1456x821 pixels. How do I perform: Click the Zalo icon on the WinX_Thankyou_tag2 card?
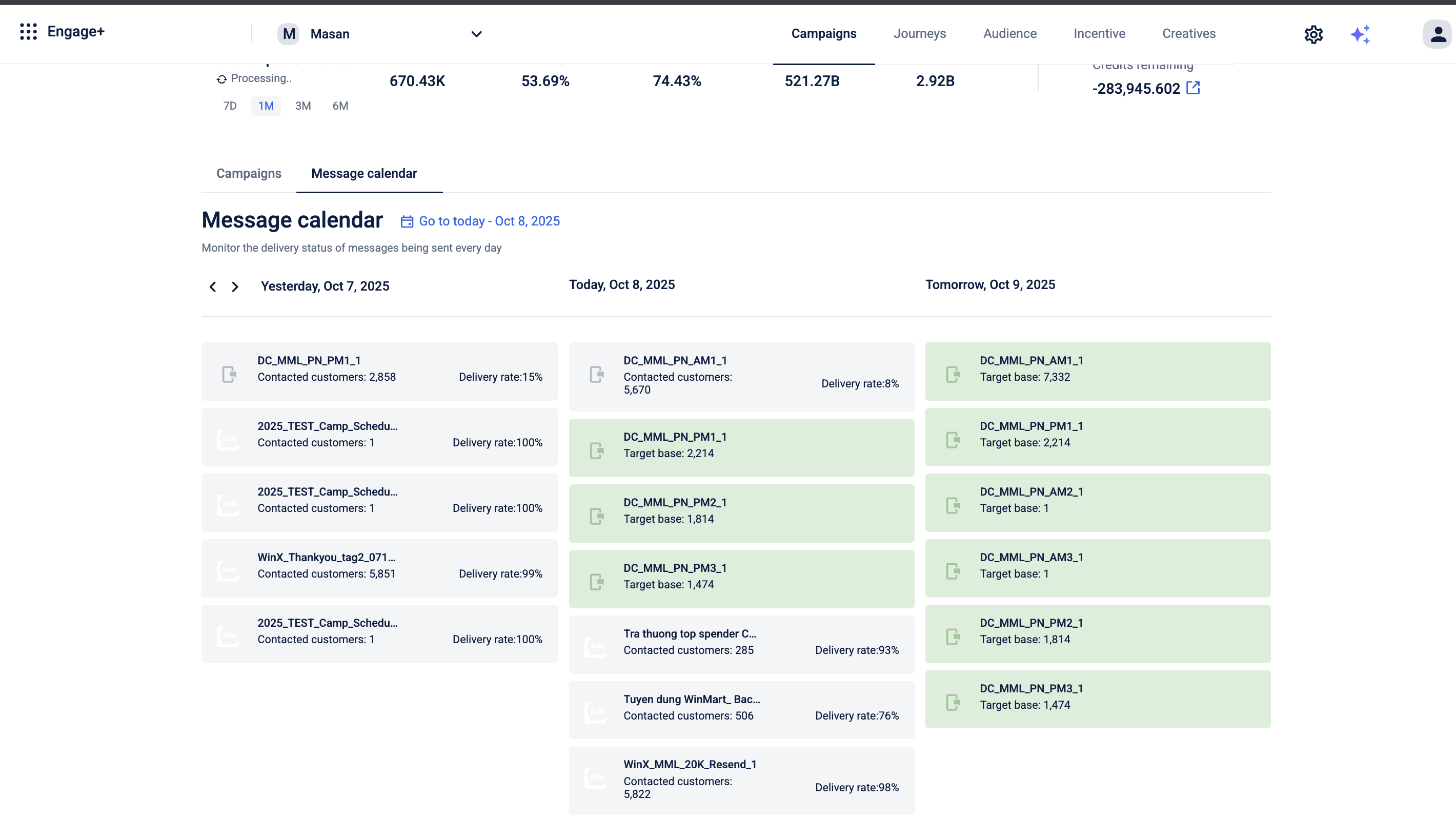[228, 570]
